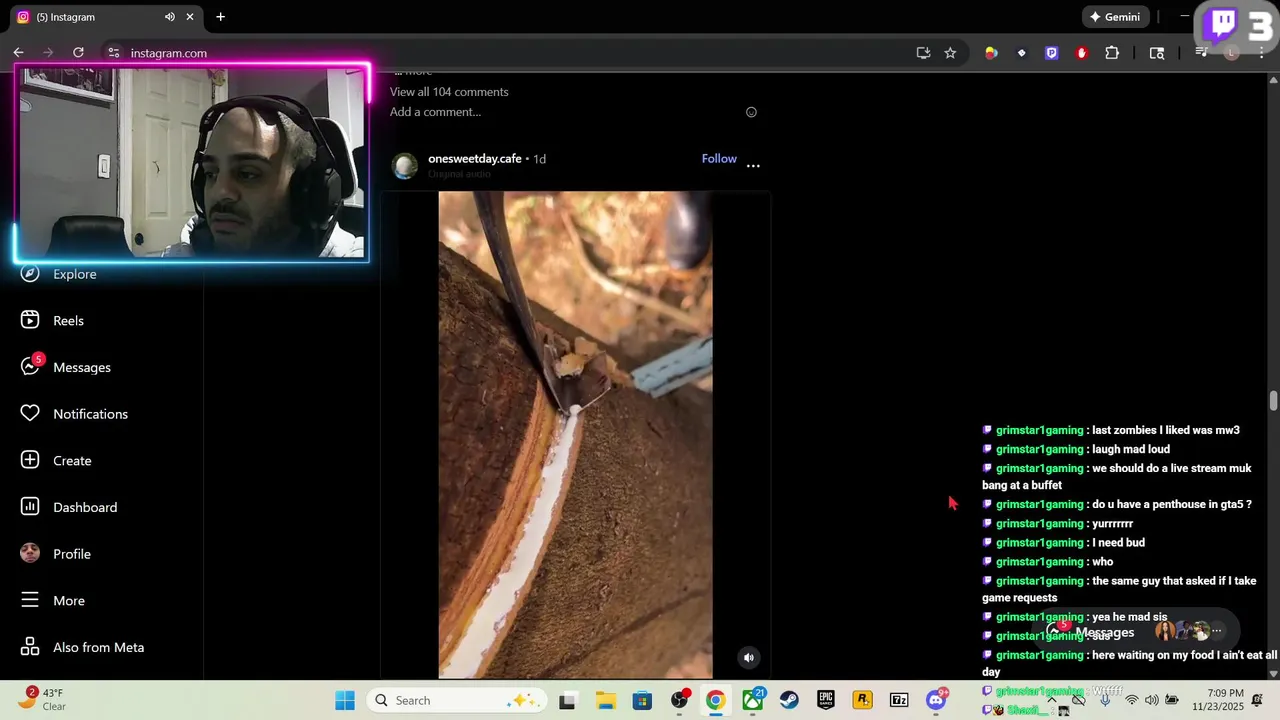
Task: Open Chrome extensions puzzle menu
Action: pyautogui.click(x=1112, y=53)
